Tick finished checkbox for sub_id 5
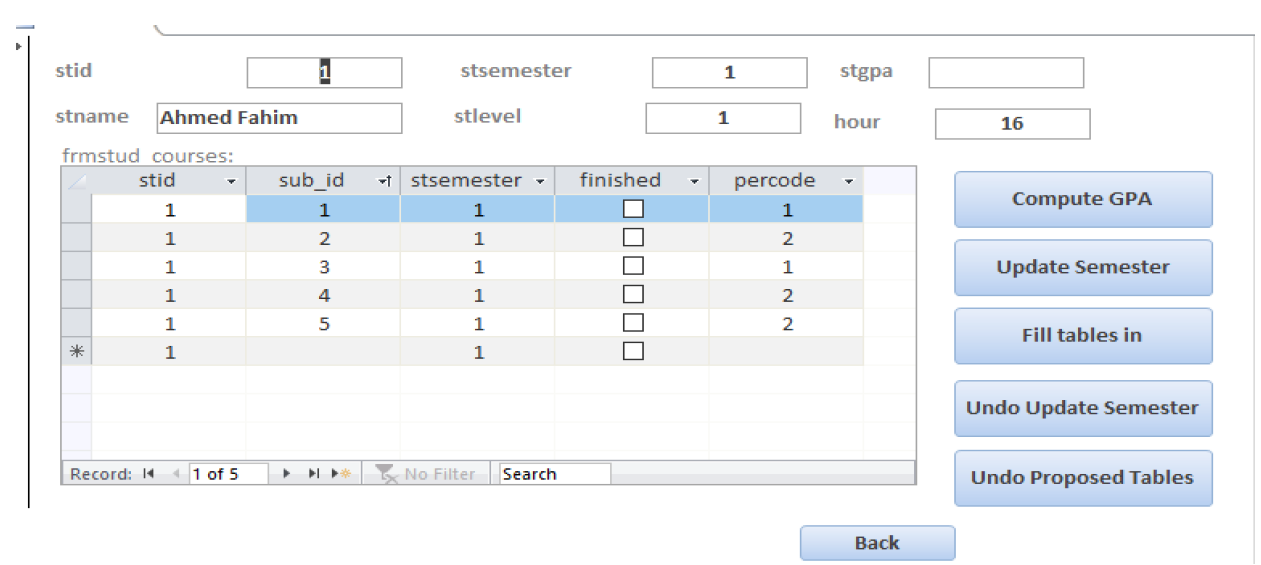The width and height of the screenshot is (1261, 565). (x=633, y=323)
